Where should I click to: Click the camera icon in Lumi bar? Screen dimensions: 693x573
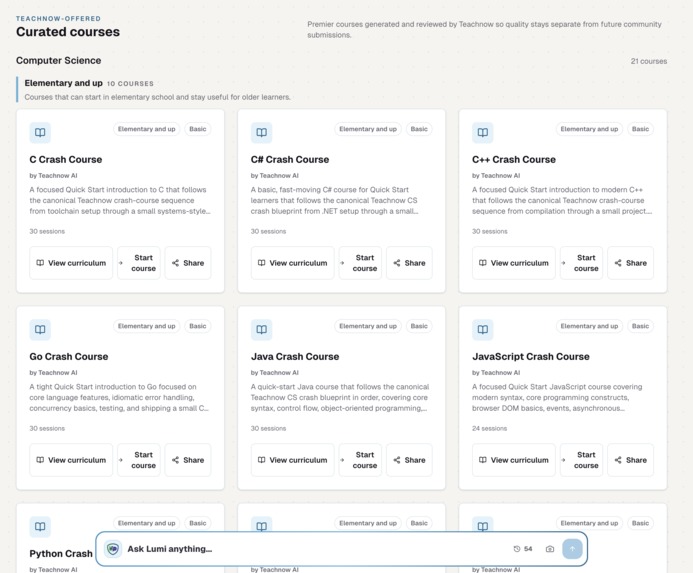pyautogui.click(x=550, y=549)
